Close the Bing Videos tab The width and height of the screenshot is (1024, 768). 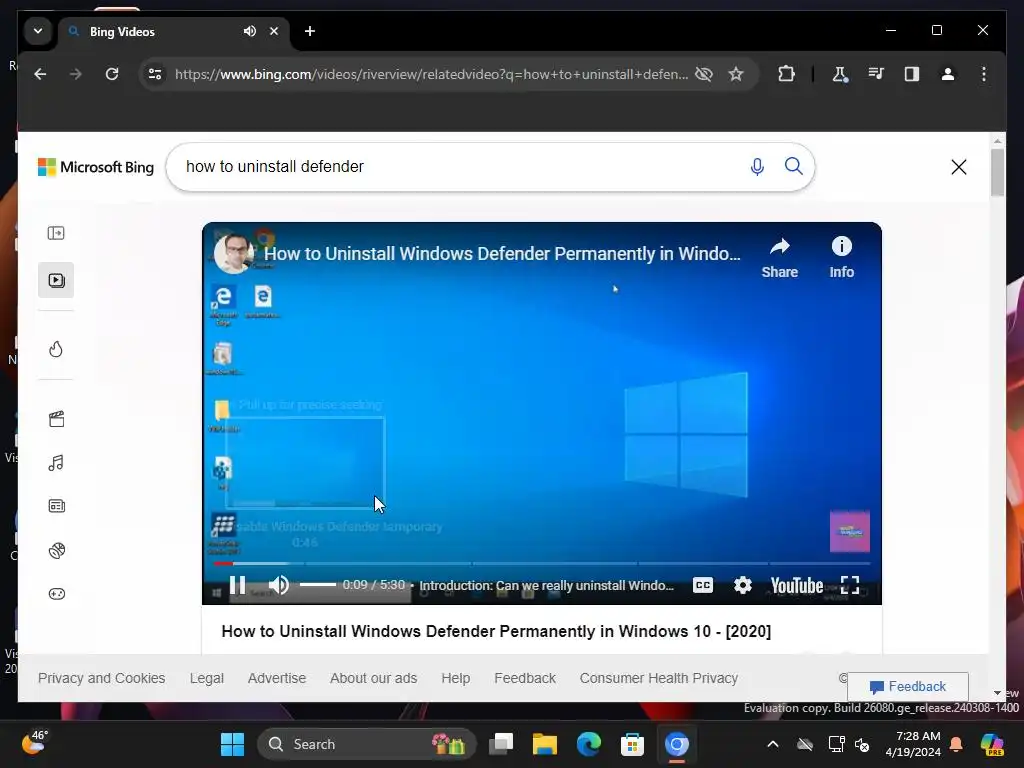coord(274,31)
